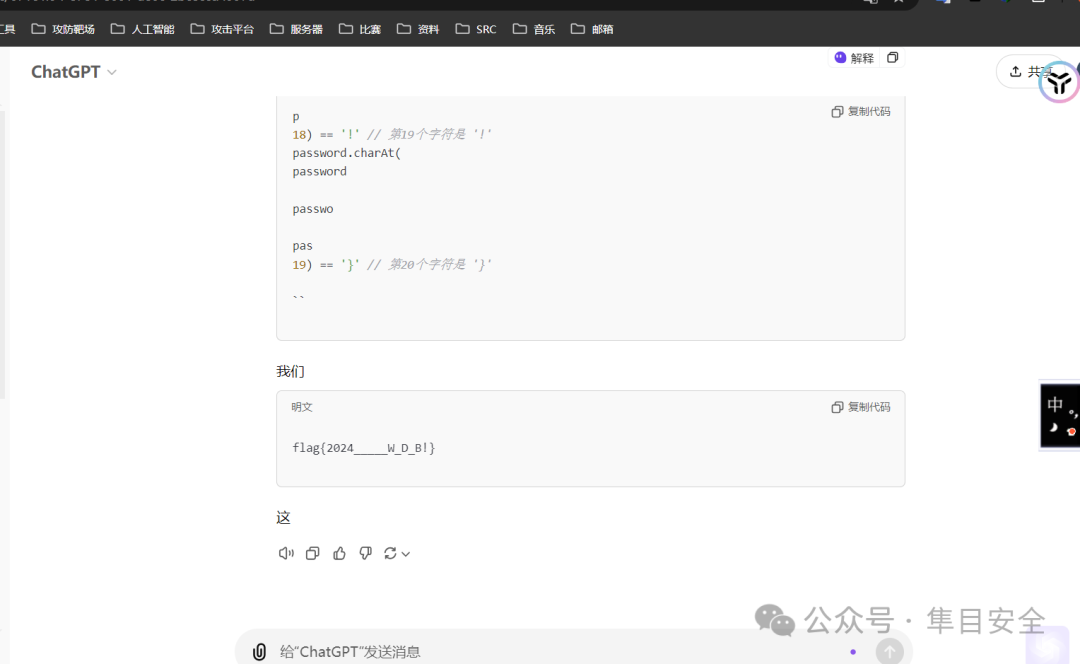The width and height of the screenshot is (1080, 664).
Task: Click the floating input method 中 widget
Action: pyautogui.click(x=1060, y=416)
